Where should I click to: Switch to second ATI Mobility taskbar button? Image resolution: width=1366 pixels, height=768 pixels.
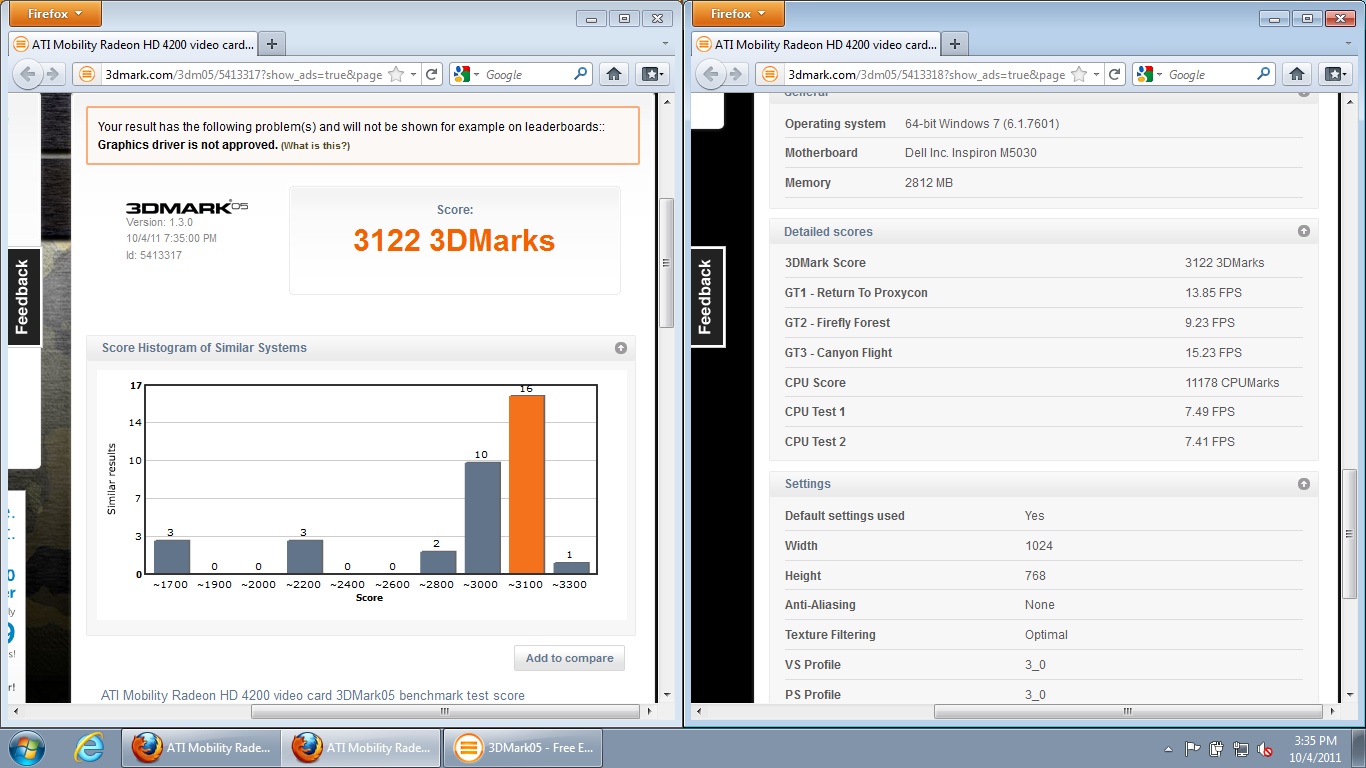pos(361,748)
